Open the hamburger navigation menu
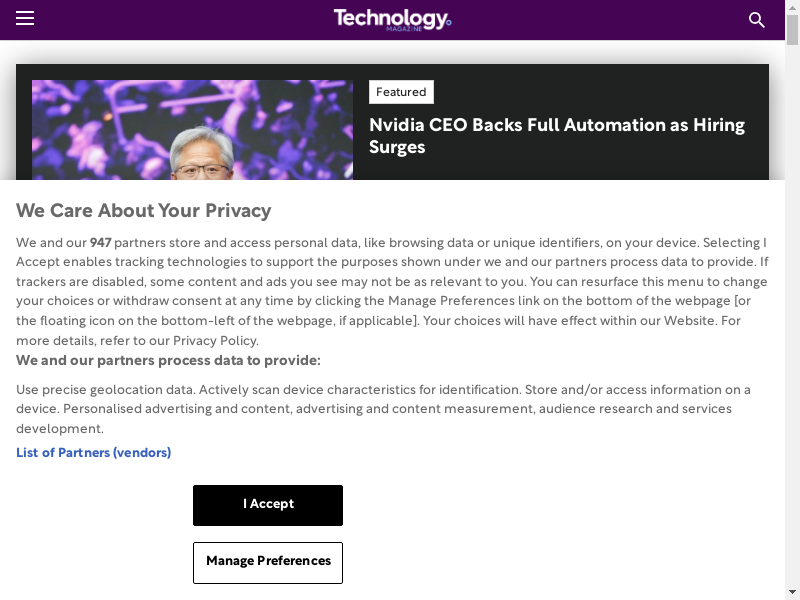800x600 pixels. click(25, 19)
